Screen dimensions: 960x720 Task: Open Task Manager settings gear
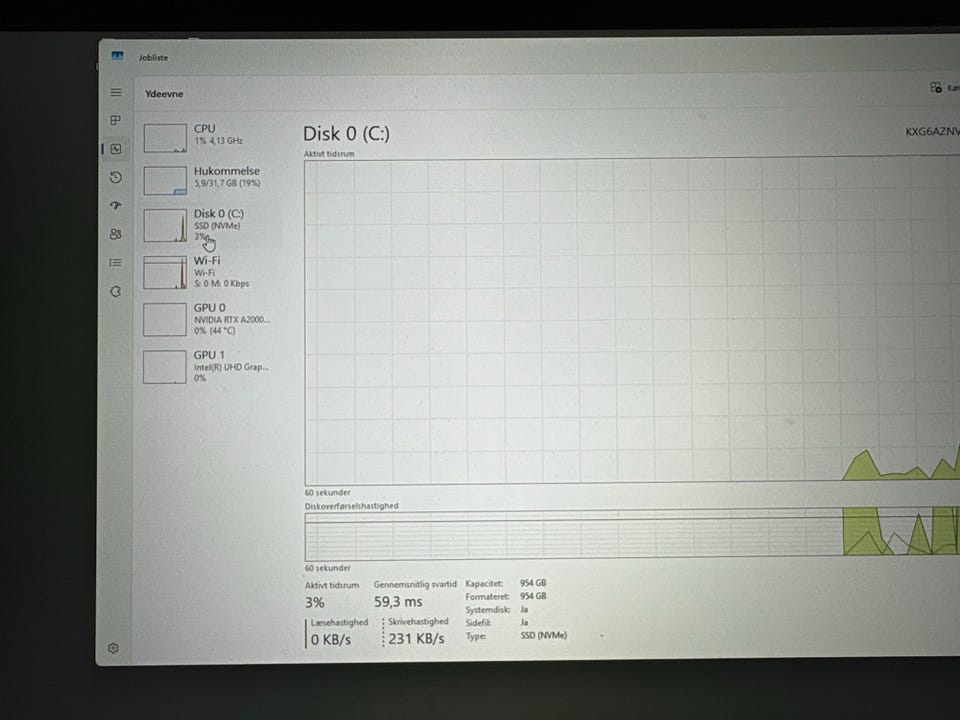113,648
